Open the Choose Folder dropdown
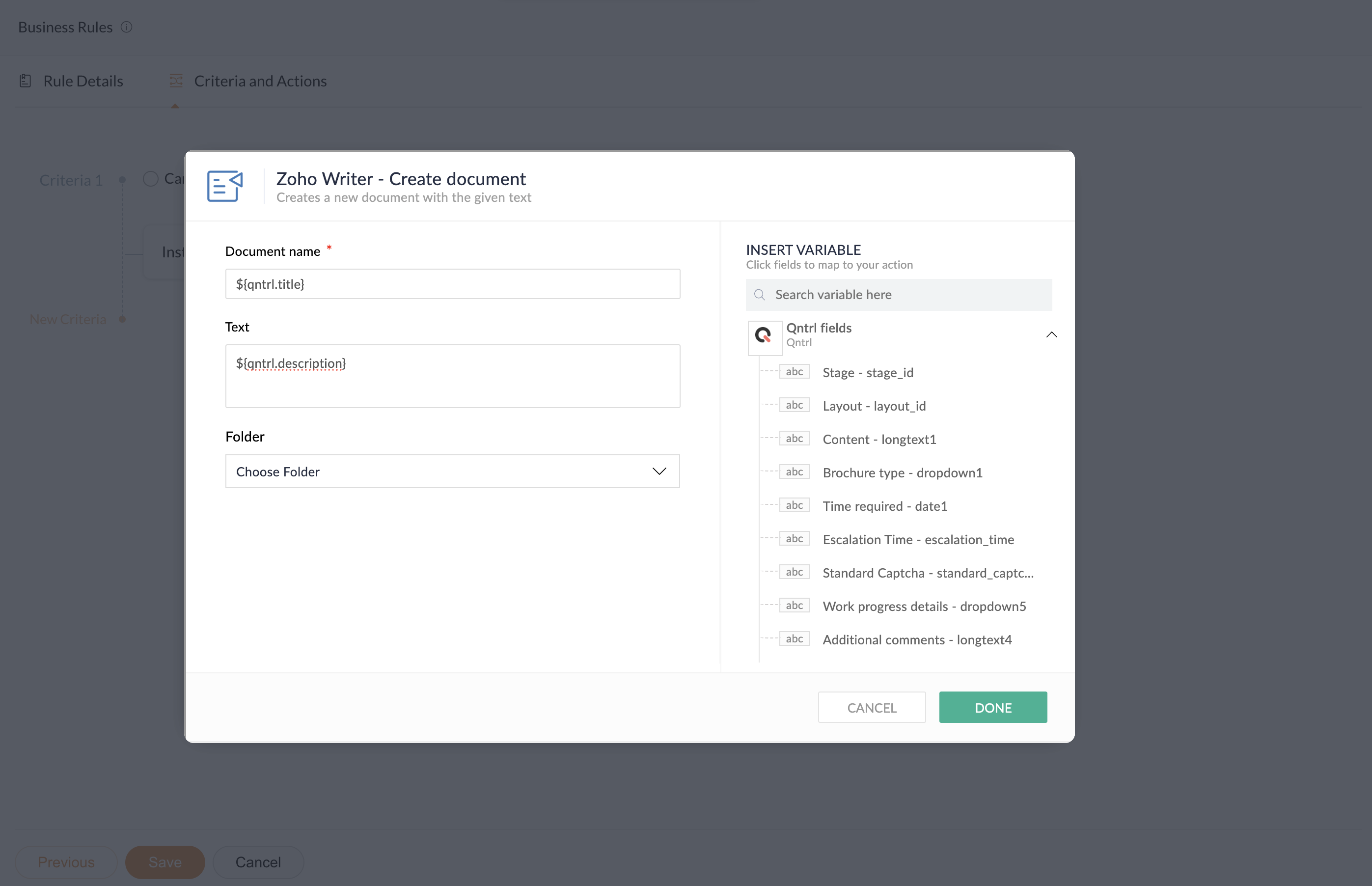Viewport: 1372px width, 886px height. coord(452,472)
